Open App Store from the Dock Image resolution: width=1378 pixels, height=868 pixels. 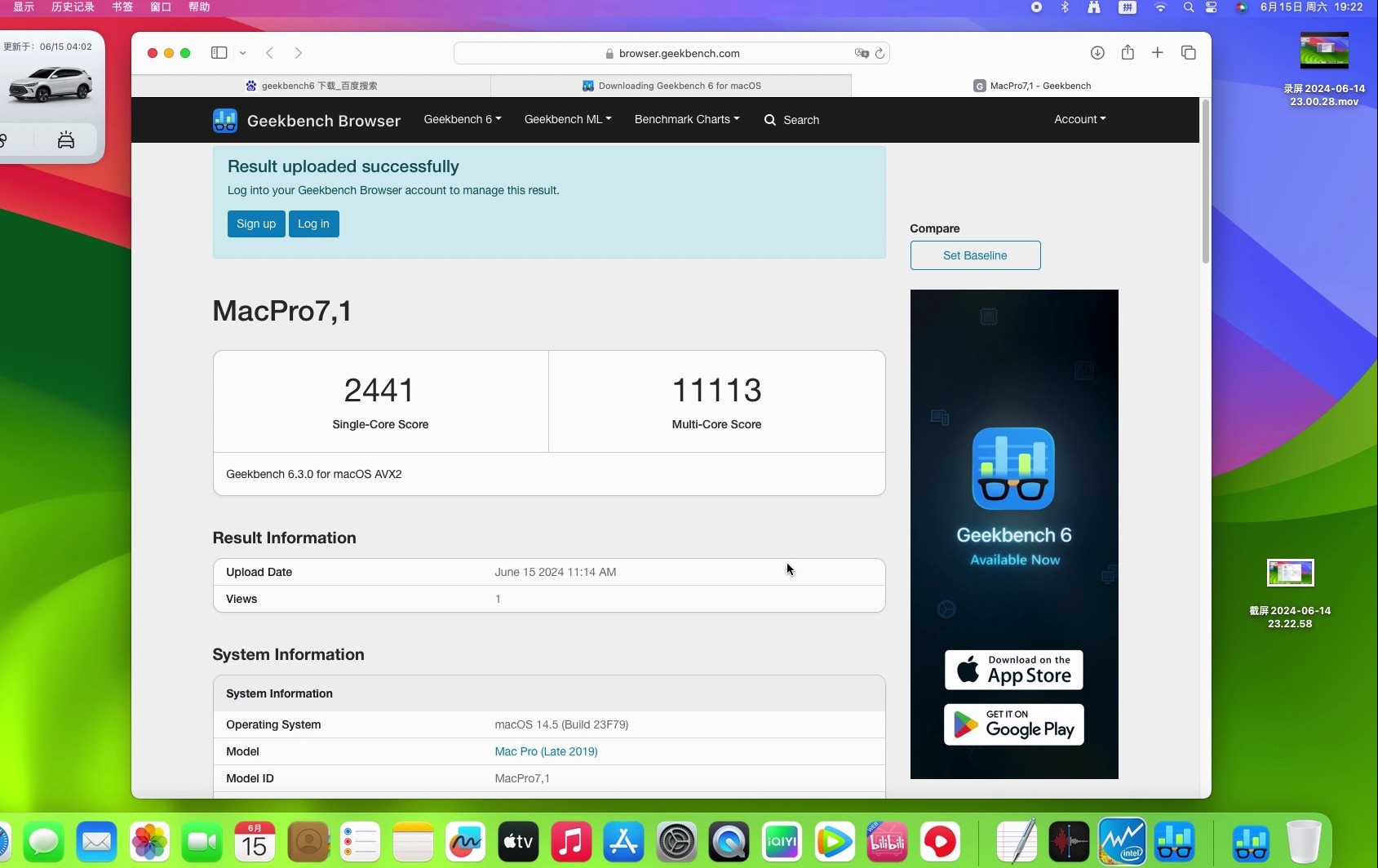coord(624,842)
